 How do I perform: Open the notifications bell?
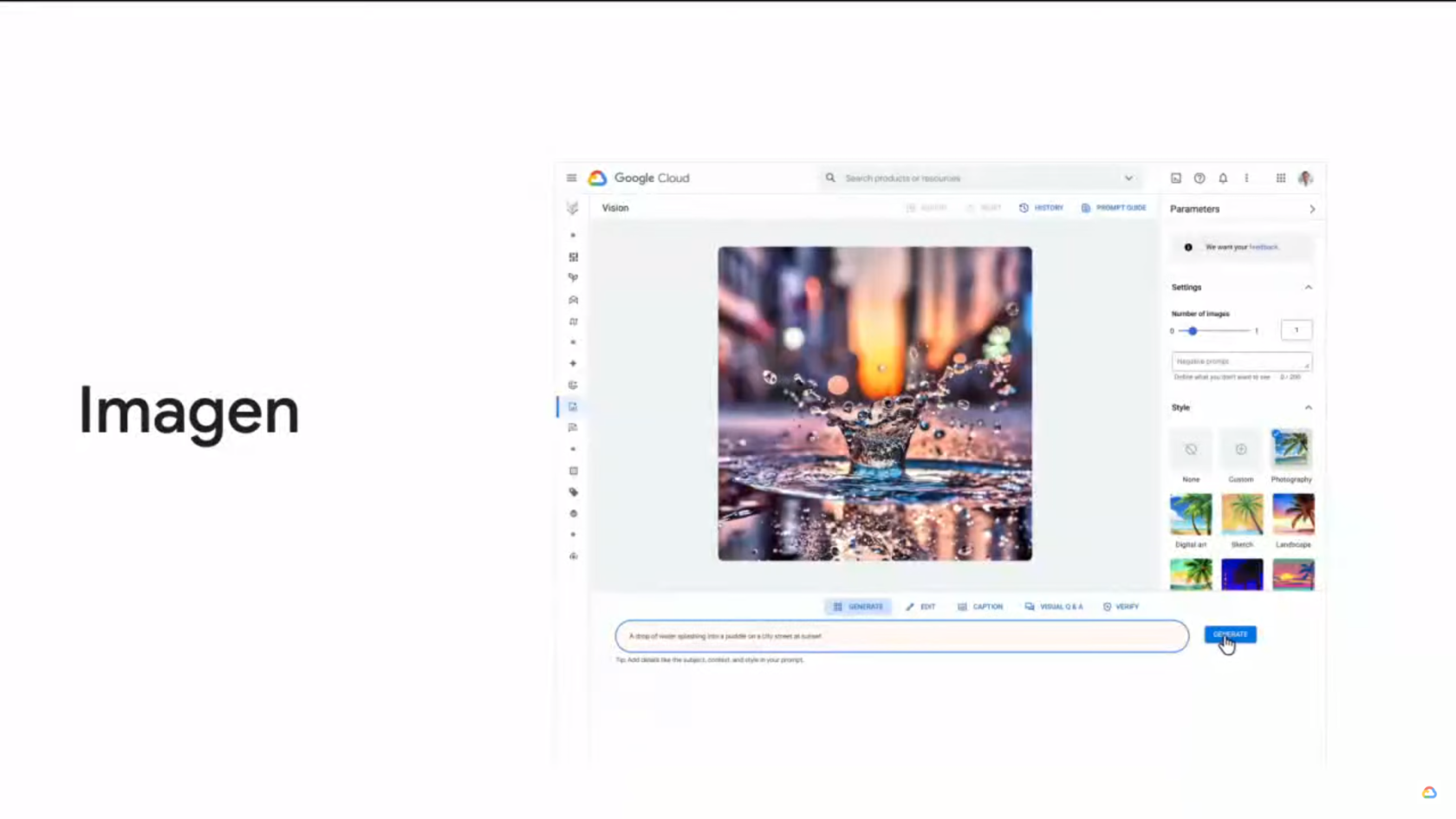pyautogui.click(x=1223, y=178)
